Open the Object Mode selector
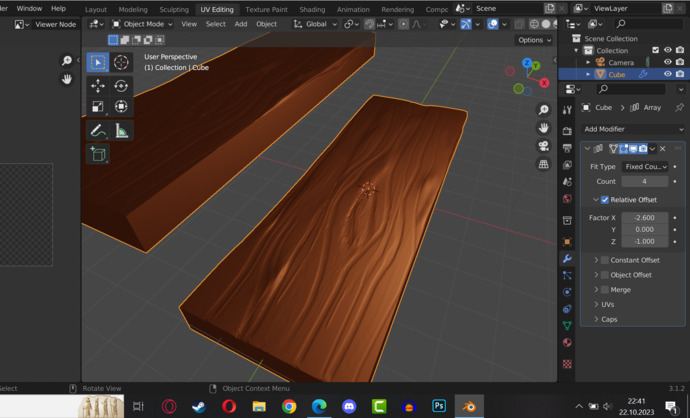690x418 pixels. tap(142, 24)
